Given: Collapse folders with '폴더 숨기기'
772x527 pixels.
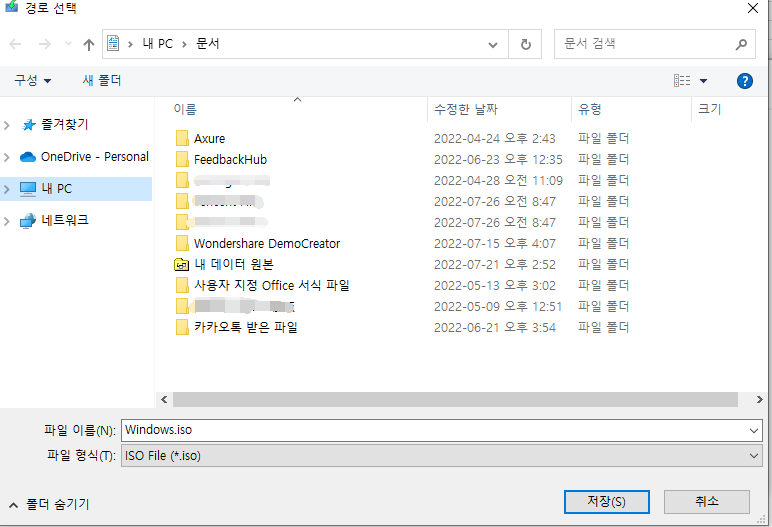Looking at the screenshot, I should click(49, 504).
